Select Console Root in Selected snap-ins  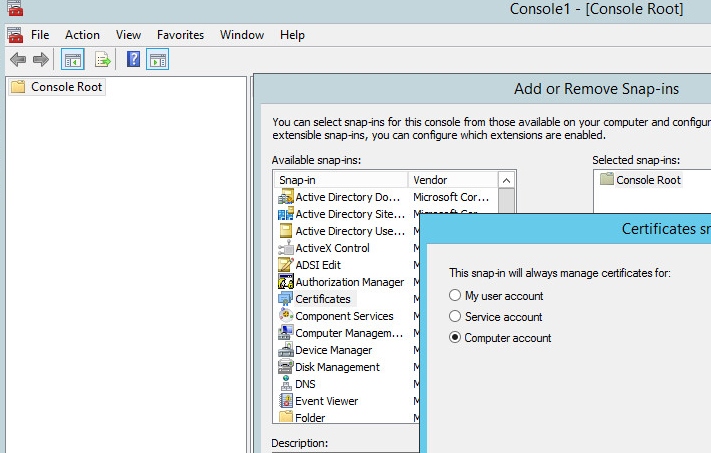coord(648,180)
